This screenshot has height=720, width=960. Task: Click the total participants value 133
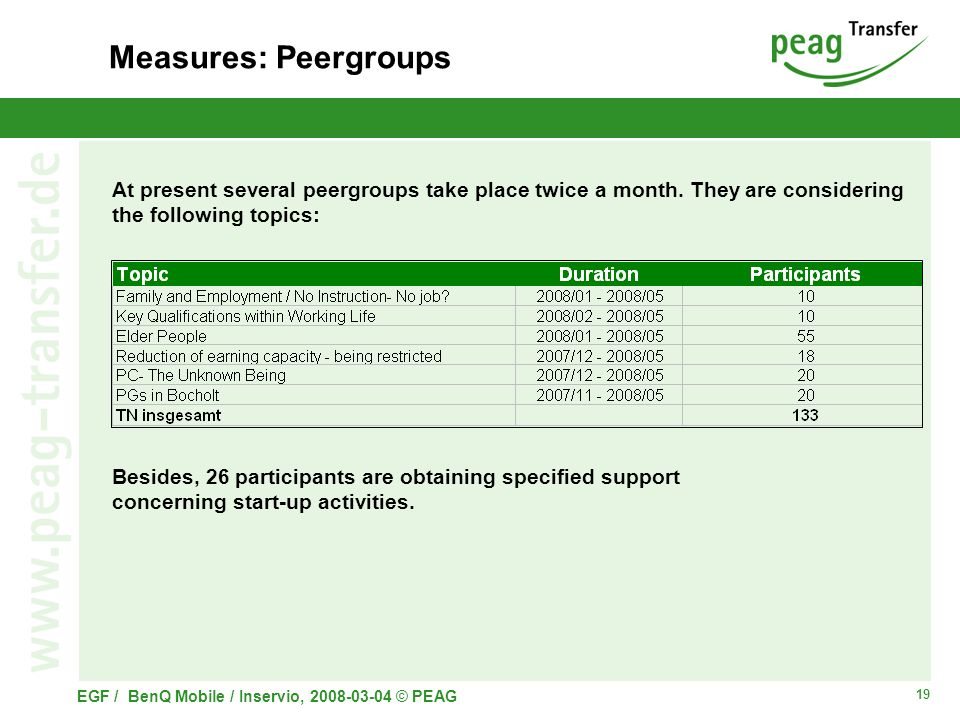(x=805, y=415)
